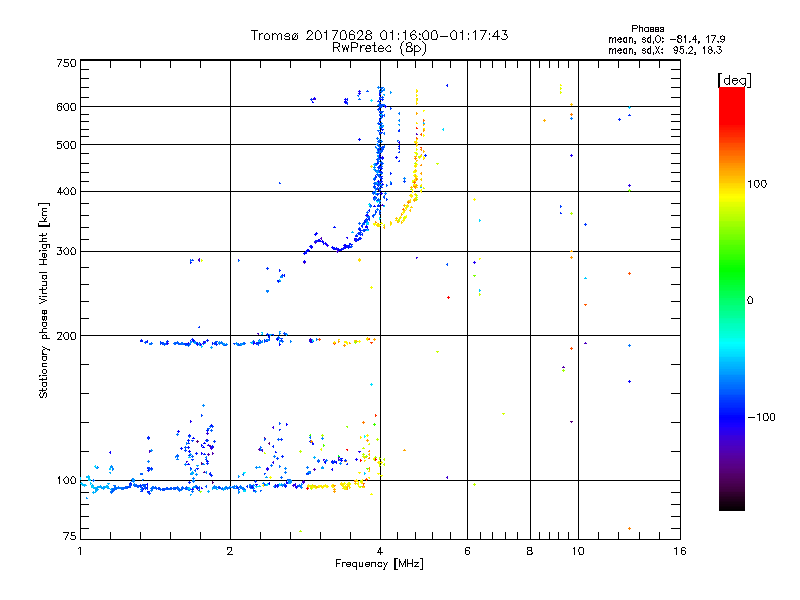The width and height of the screenshot is (800, 600).
Task: Click the "10" tick label on the frequency axis
Action: tap(577, 551)
